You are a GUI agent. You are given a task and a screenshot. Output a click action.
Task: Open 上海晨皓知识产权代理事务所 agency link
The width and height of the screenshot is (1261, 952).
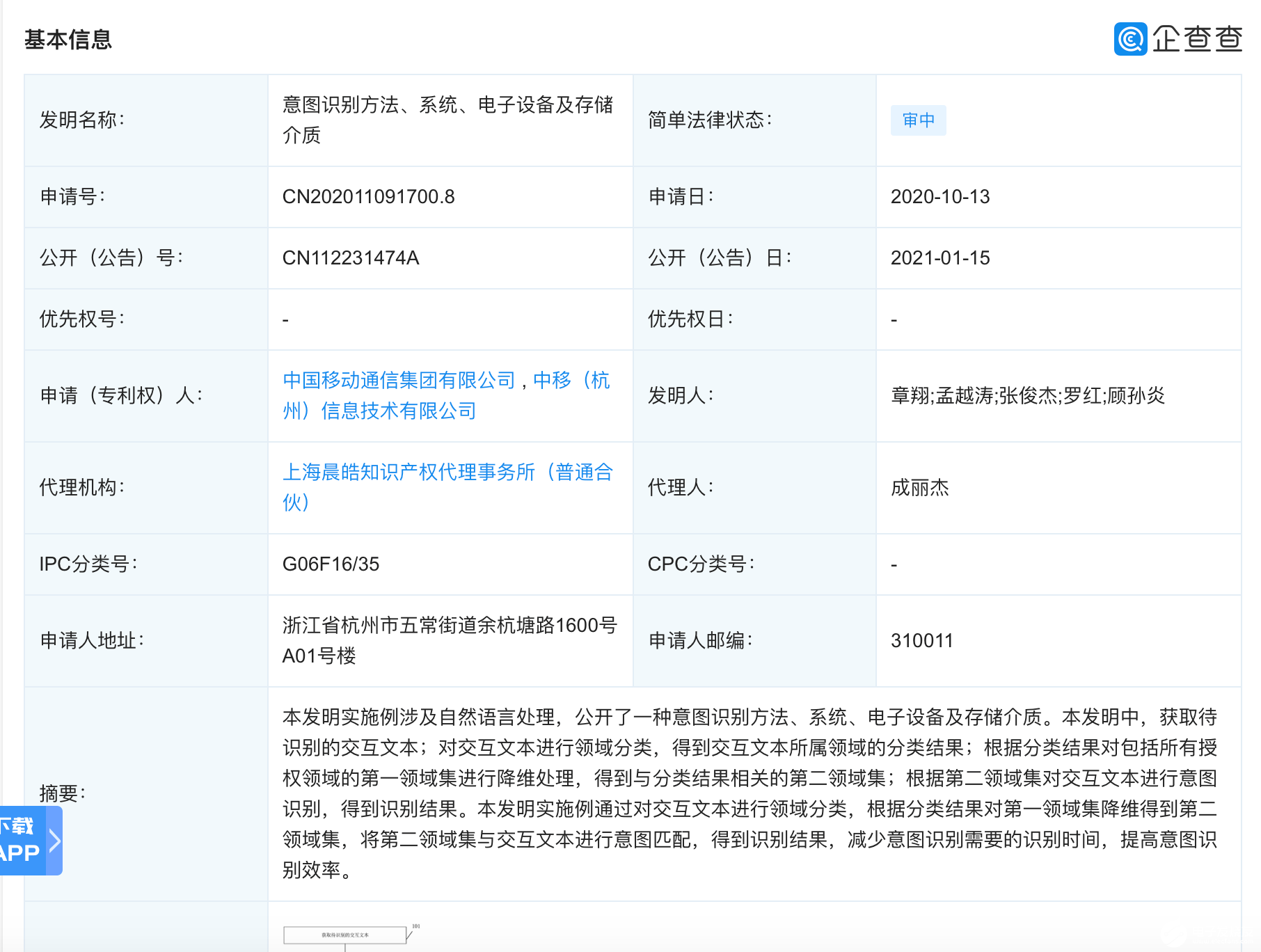[x=447, y=487]
